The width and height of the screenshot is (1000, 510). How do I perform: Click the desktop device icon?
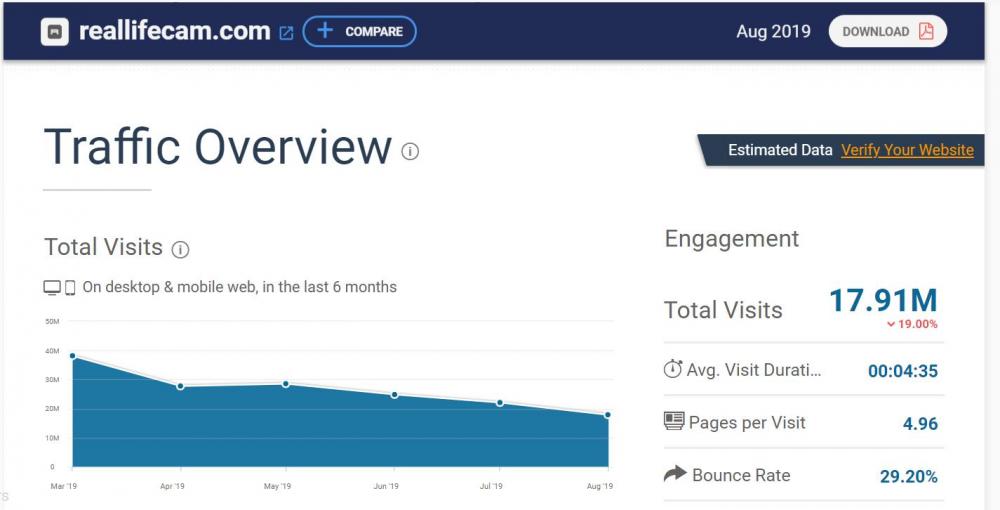[x=52, y=288]
